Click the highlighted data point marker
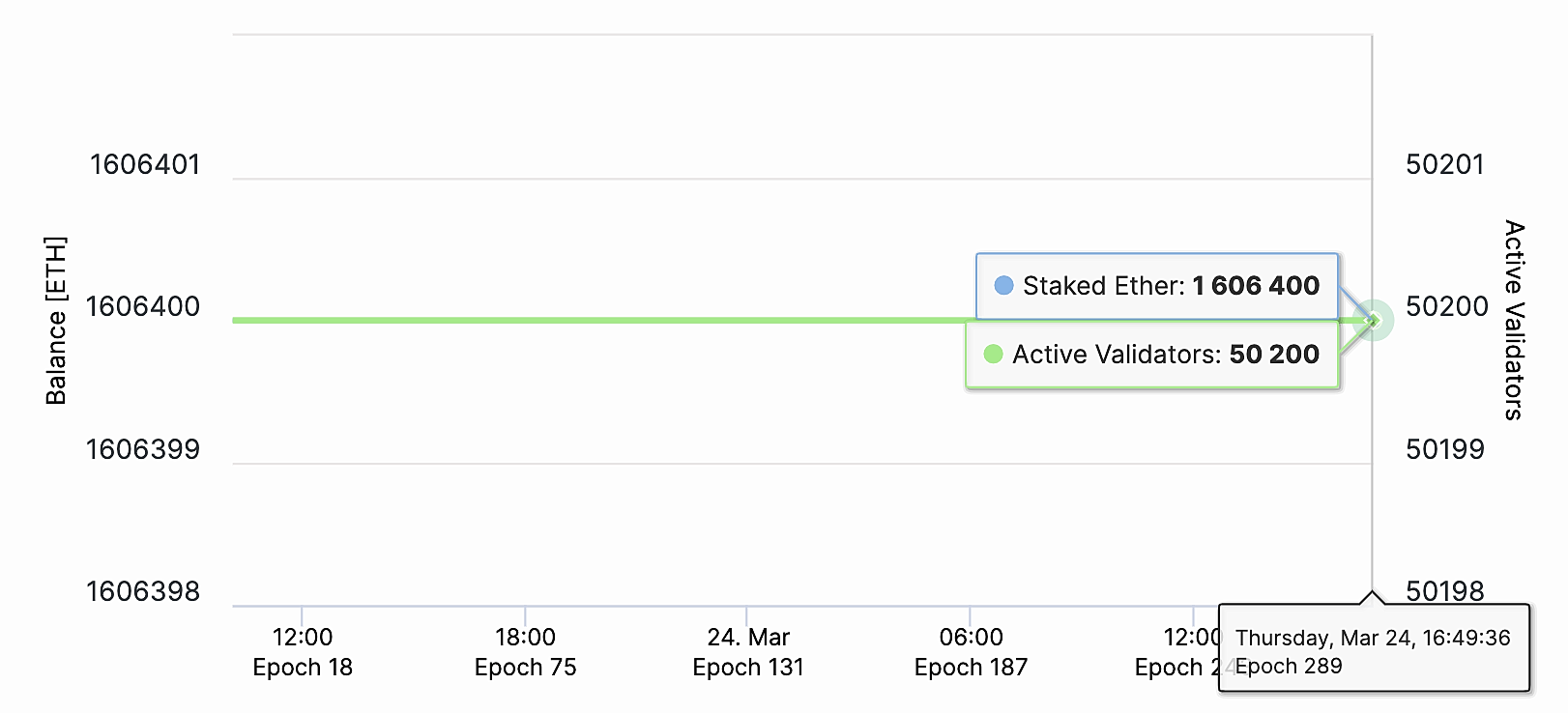This screenshot has width=1568, height=713. (1373, 321)
